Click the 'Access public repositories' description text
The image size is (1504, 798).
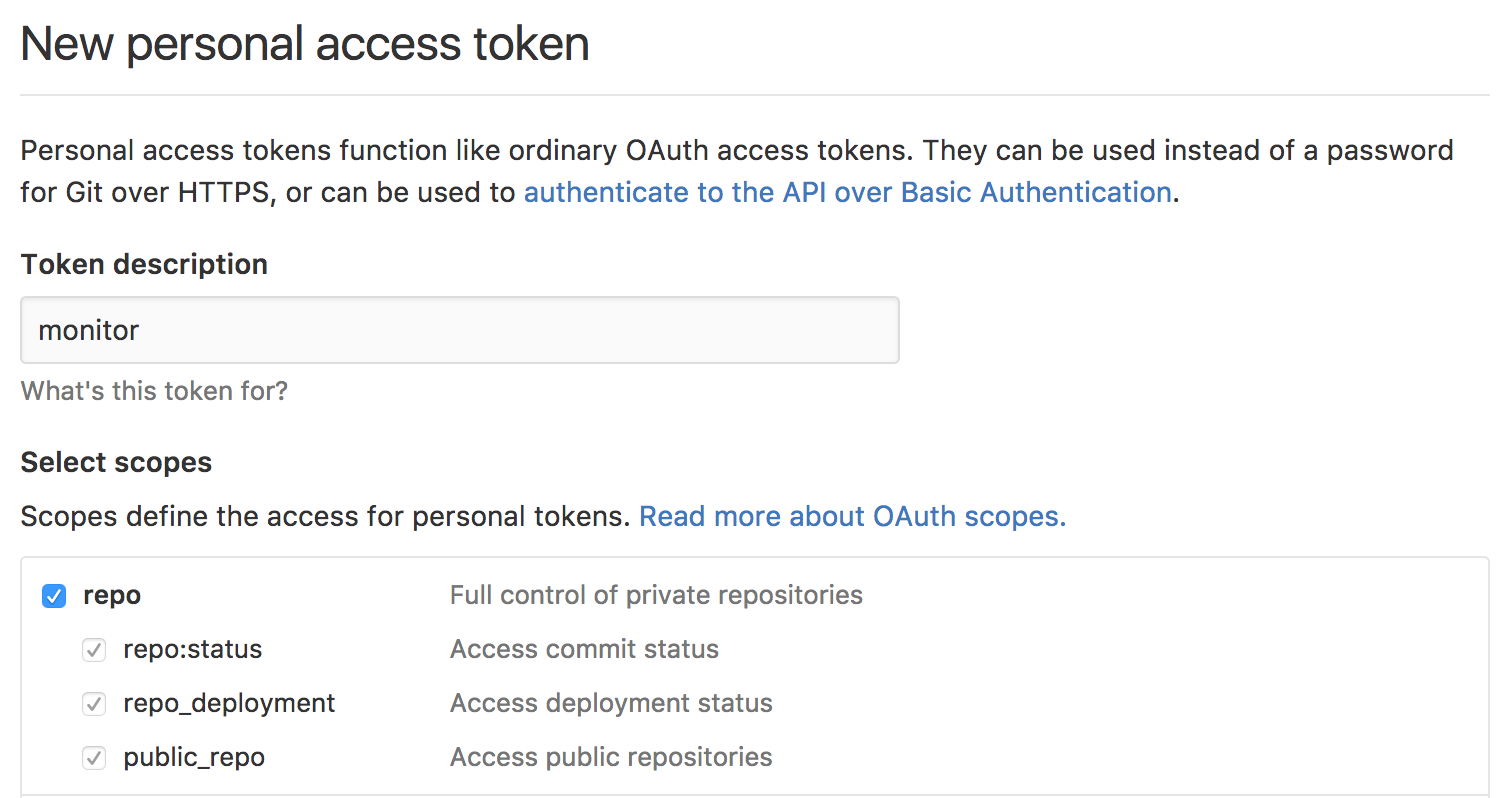610,757
